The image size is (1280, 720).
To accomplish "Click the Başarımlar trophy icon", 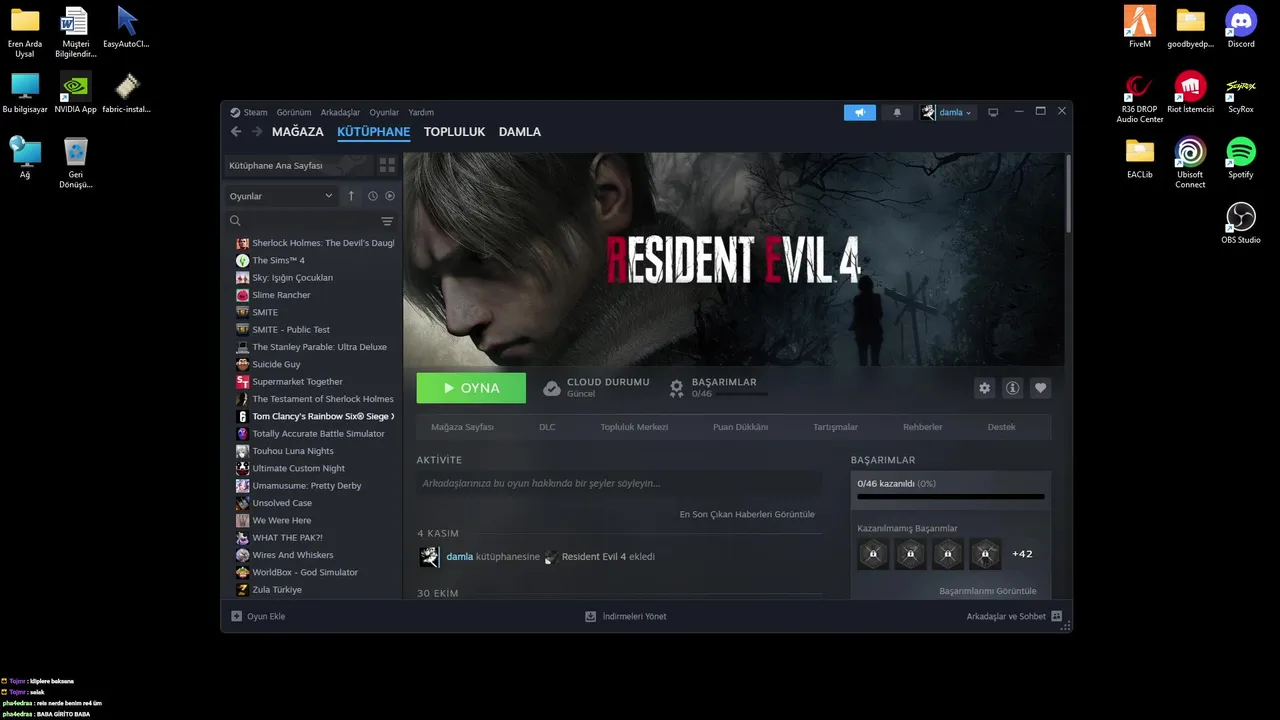I will 677,388.
